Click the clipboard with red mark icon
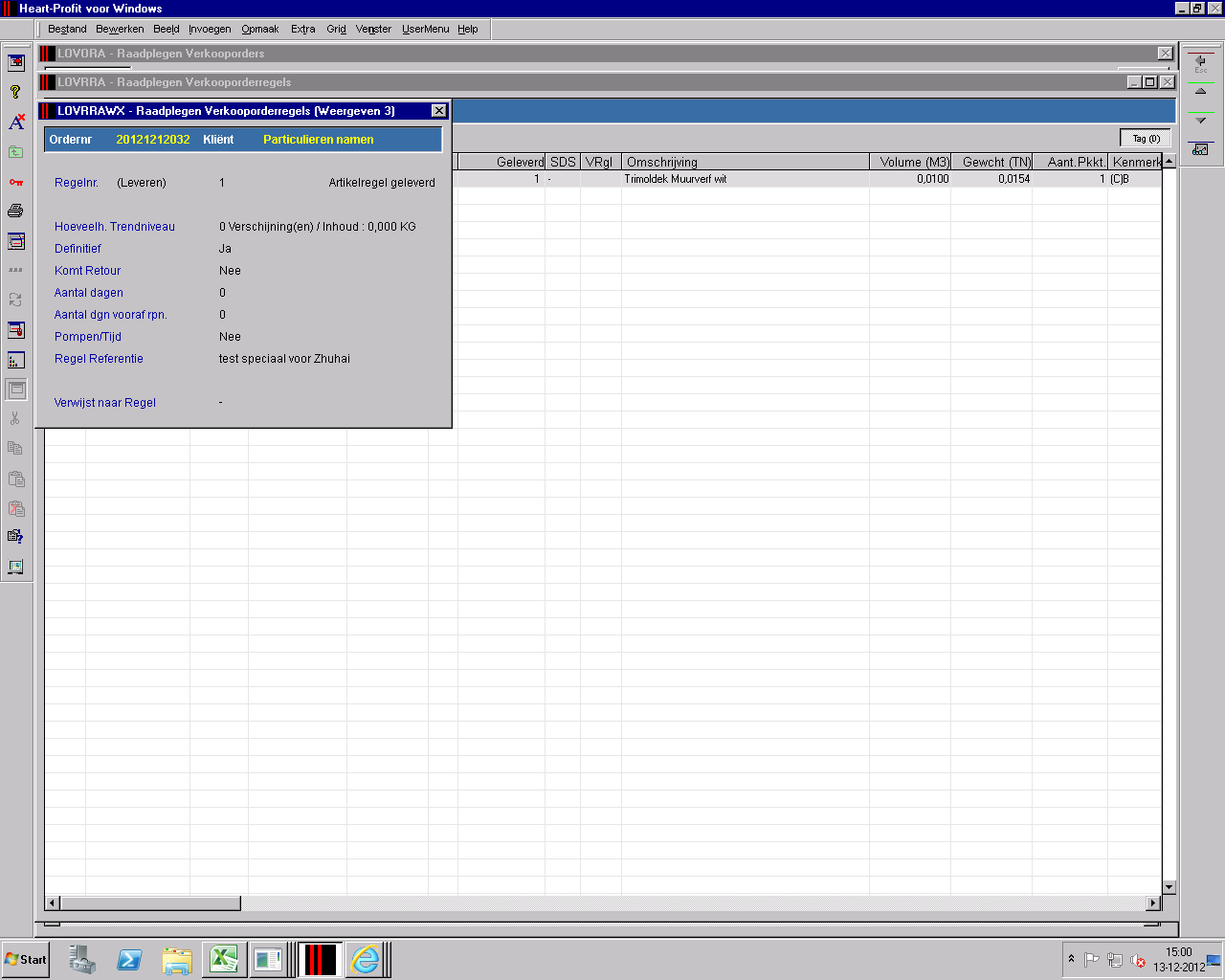The image size is (1225, 980). (x=15, y=507)
